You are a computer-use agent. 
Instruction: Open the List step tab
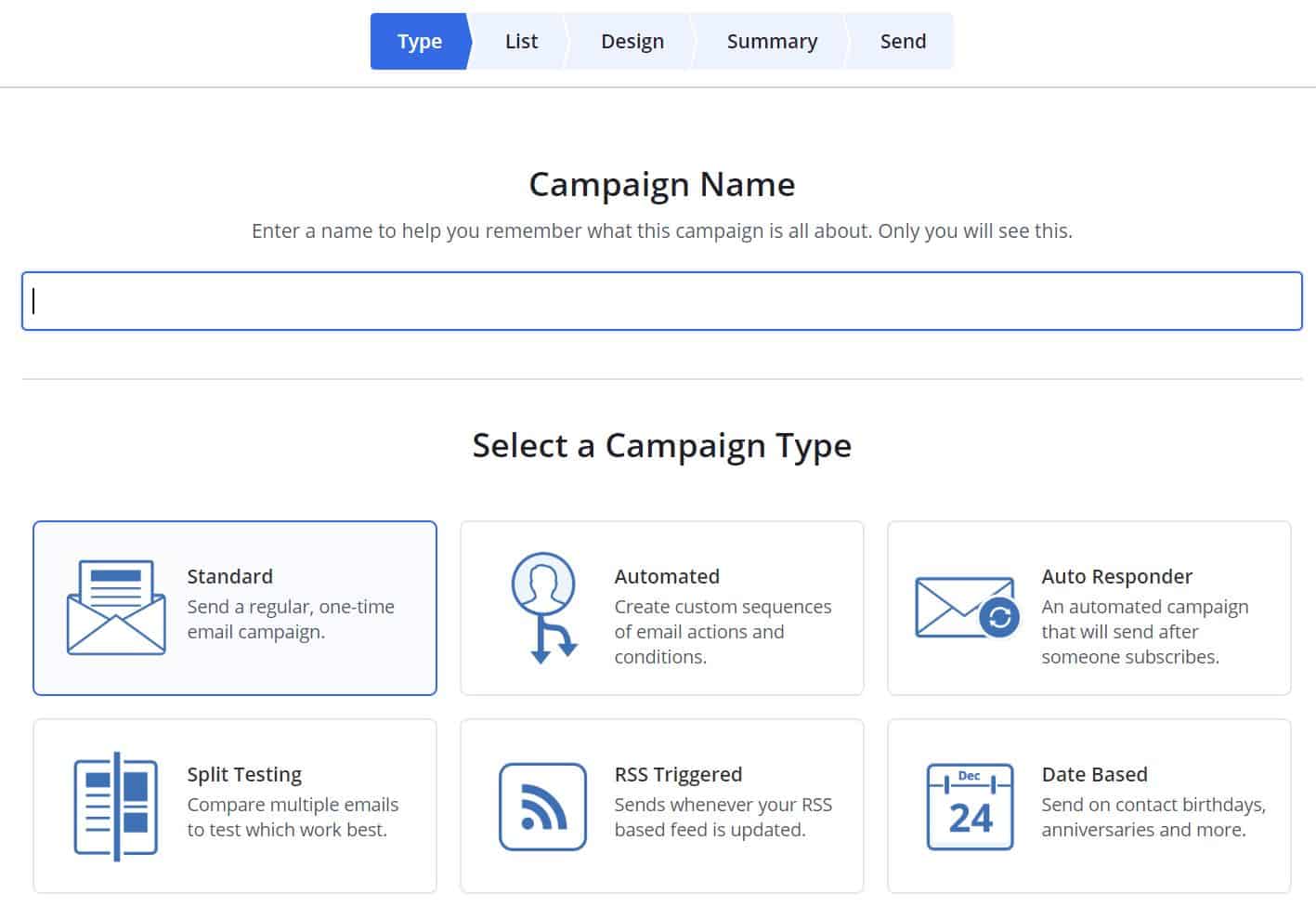(521, 42)
